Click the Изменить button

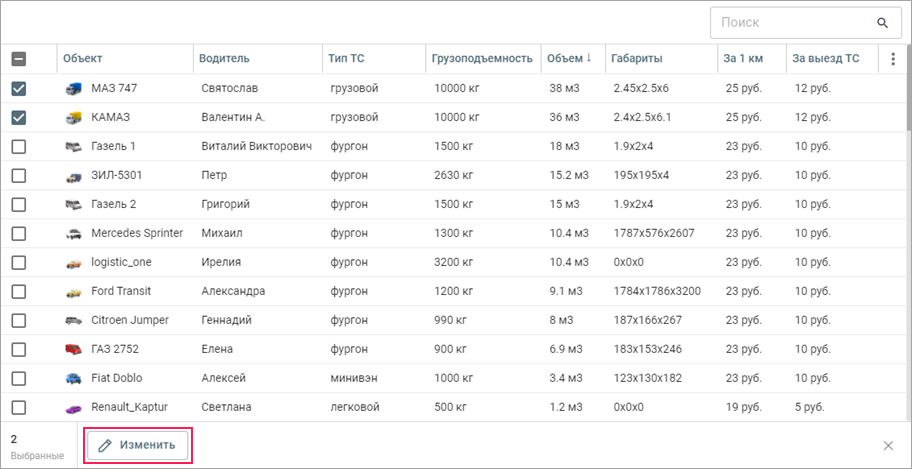(138, 446)
